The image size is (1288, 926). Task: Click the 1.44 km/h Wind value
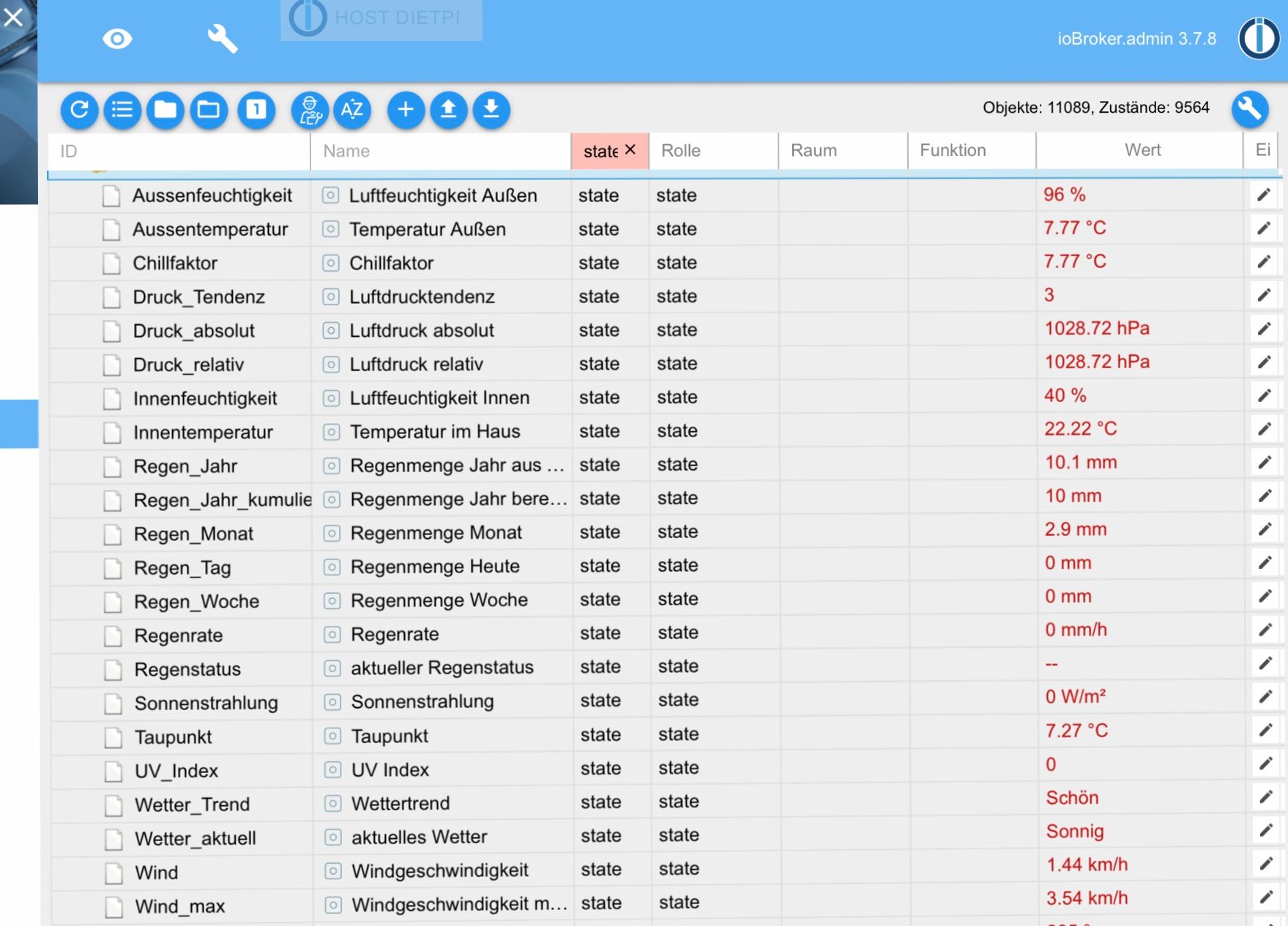click(1087, 865)
